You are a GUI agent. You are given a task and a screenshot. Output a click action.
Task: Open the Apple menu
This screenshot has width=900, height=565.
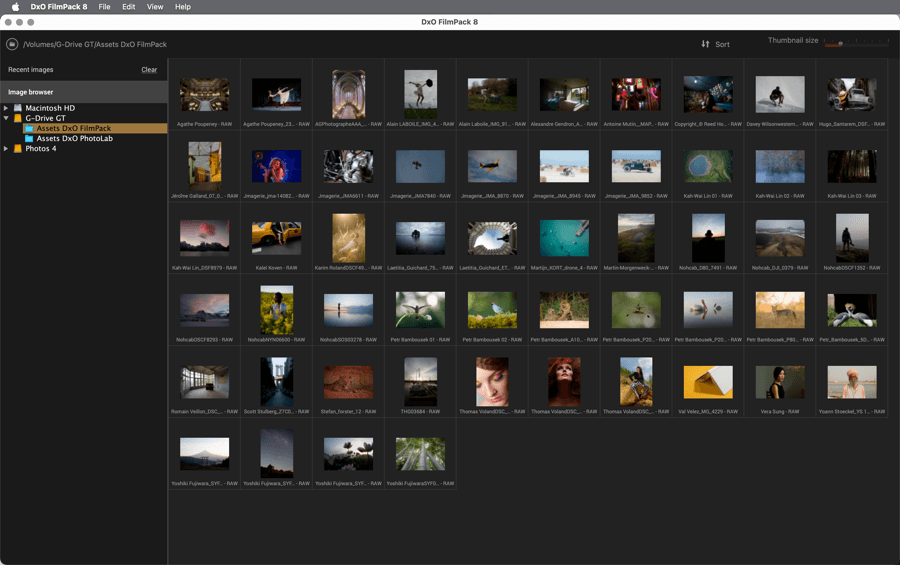point(15,7)
